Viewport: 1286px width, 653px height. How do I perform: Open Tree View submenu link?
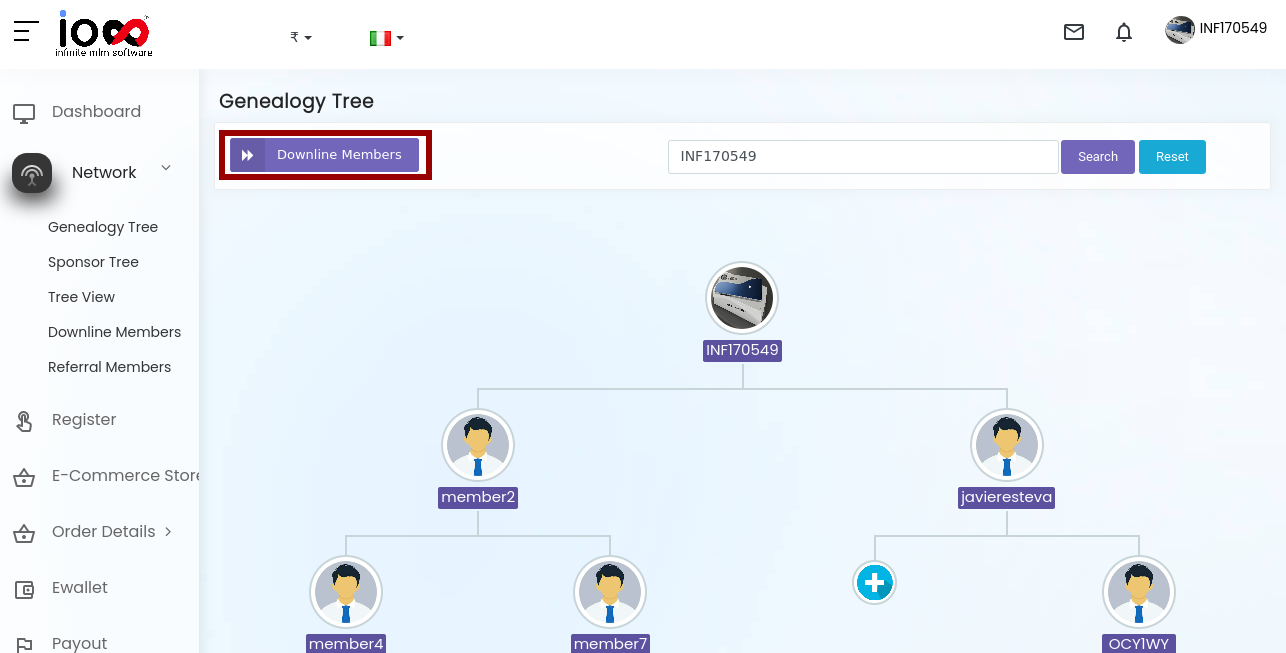point(81,297)
